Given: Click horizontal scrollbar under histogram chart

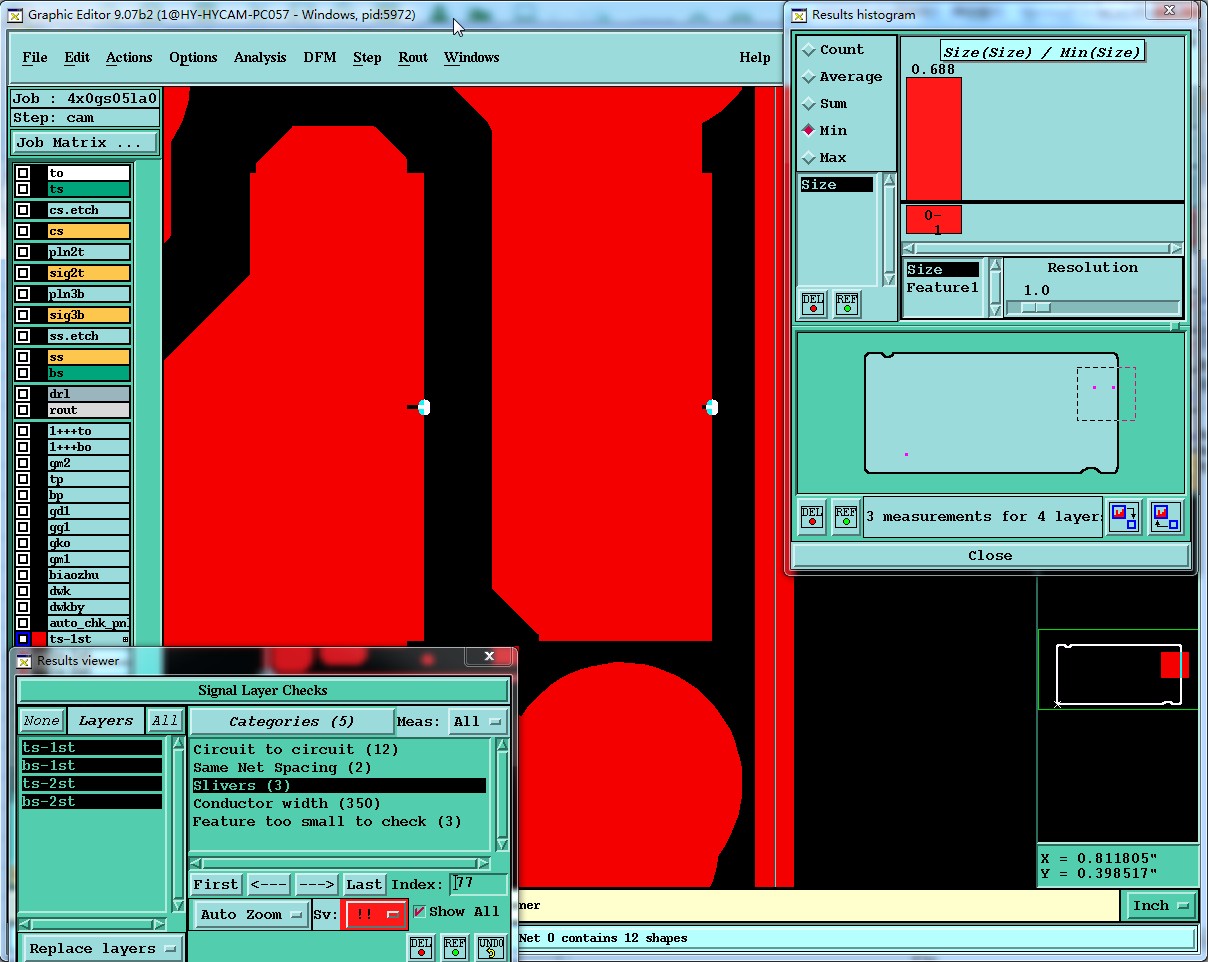Looking at the screenshot, I should click(1043, 248).
